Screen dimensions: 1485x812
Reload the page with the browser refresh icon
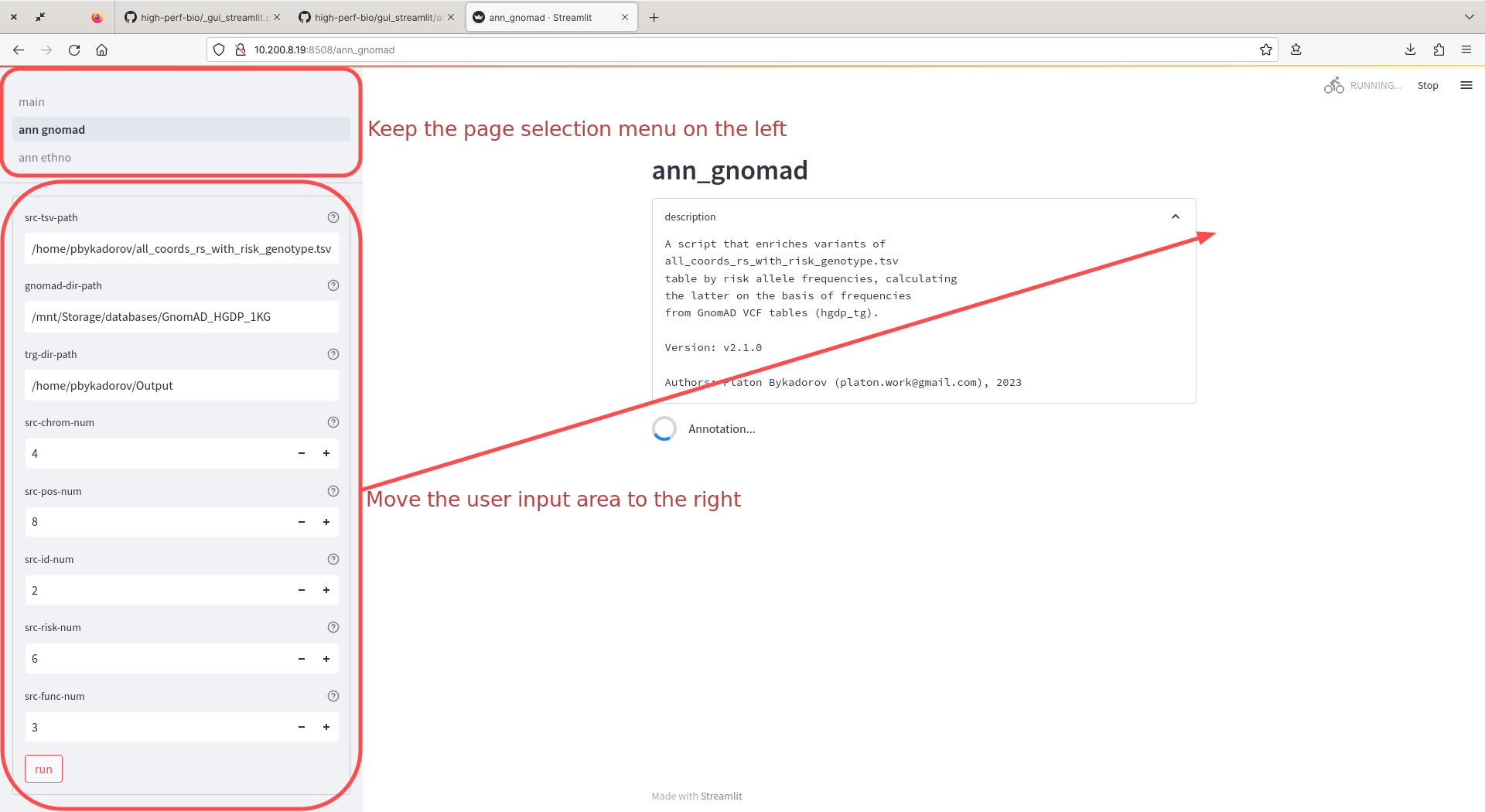(74, 49)
